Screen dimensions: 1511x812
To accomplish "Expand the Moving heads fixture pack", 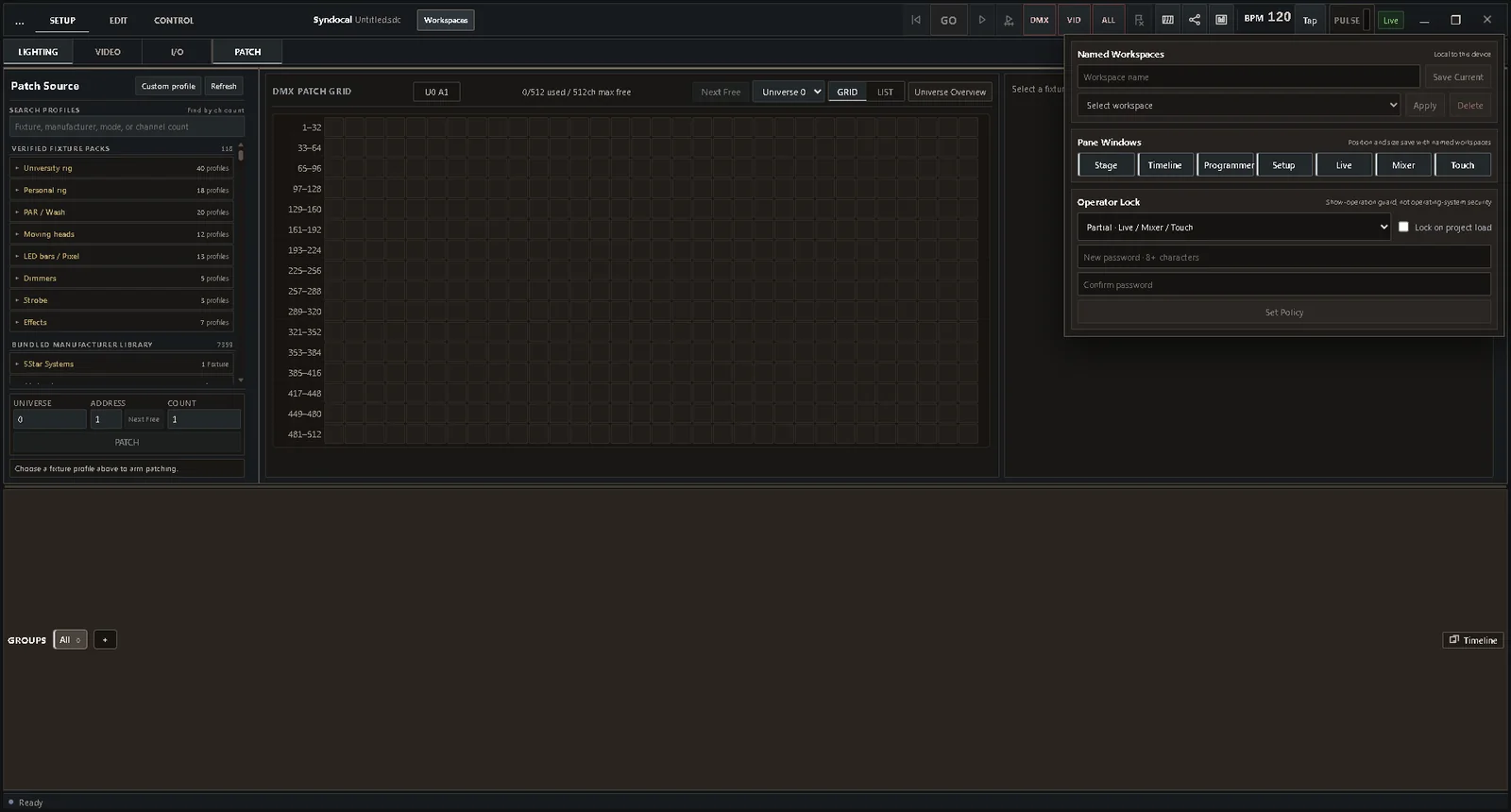I will click(122, 234).
